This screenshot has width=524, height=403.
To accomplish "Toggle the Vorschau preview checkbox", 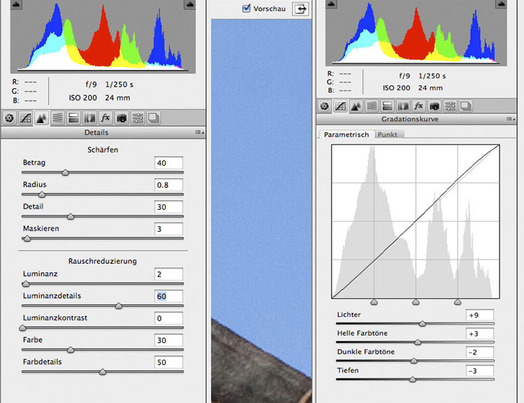I will (246, 8).
